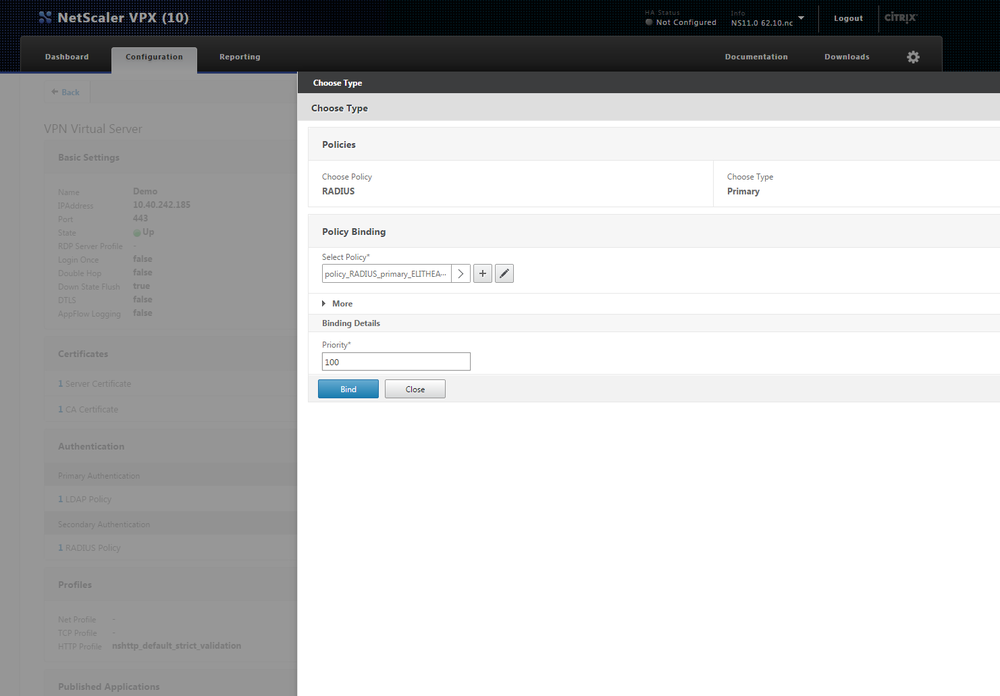Edit the selected policy with pencil icon
Image resolution: width=1000 pixels, height=696 pixels.
pos(504,274)
